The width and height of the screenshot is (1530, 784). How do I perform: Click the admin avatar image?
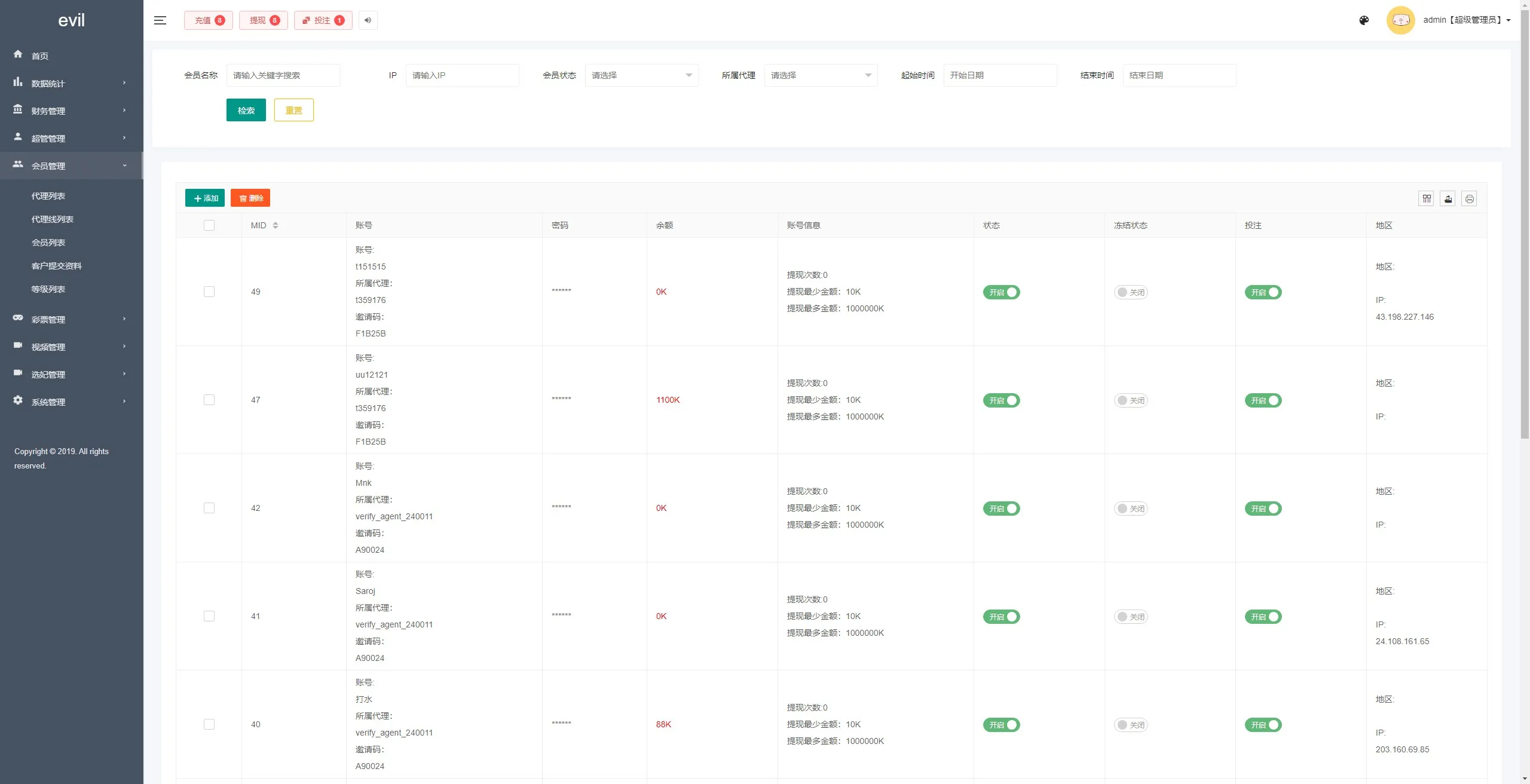coord(1401,20)
